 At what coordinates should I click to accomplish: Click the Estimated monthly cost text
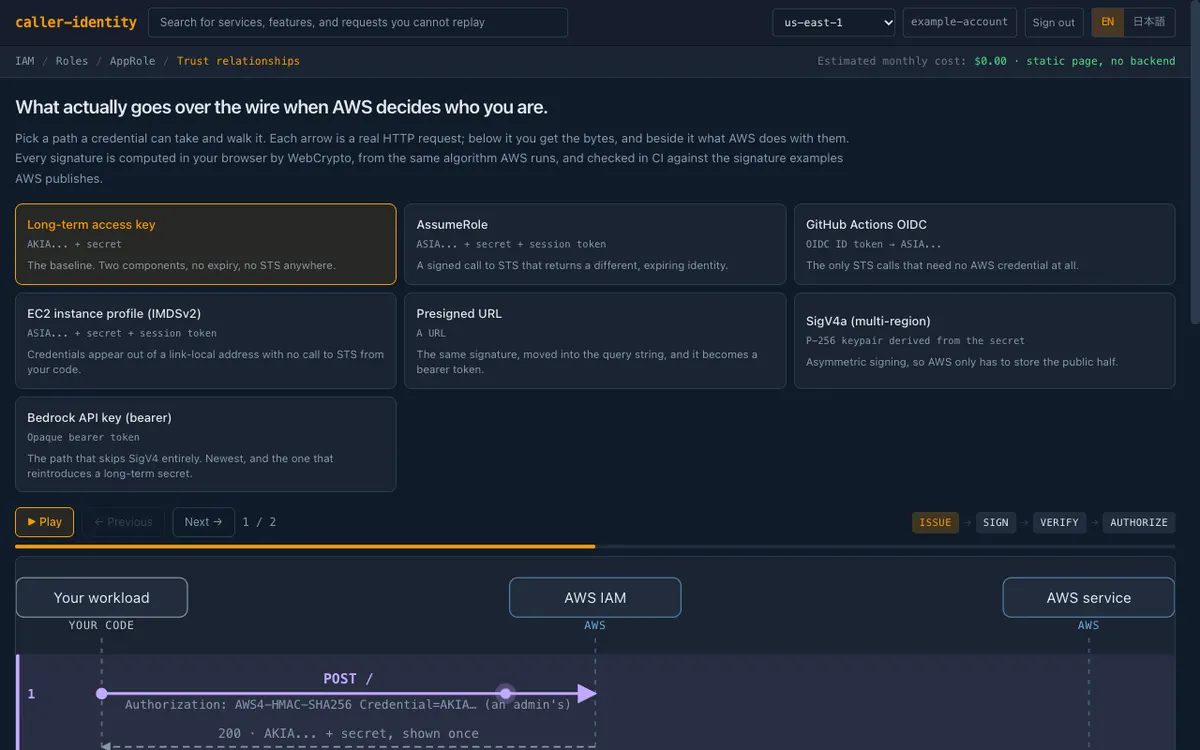tap(996, 61)
